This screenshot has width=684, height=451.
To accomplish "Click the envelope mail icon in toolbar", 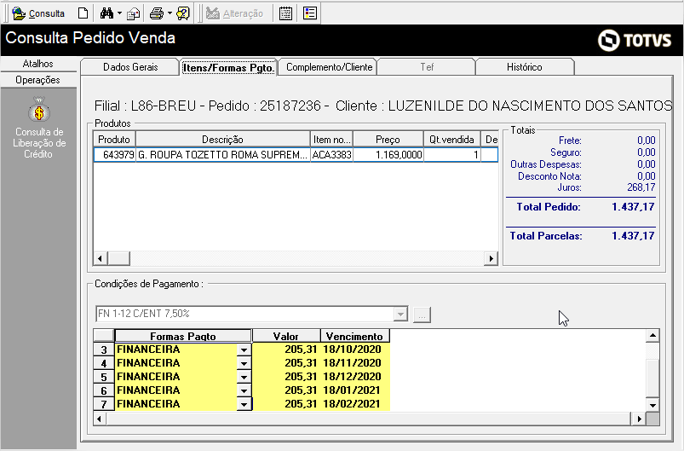I will pyautogui.click(x=133, y=14).
